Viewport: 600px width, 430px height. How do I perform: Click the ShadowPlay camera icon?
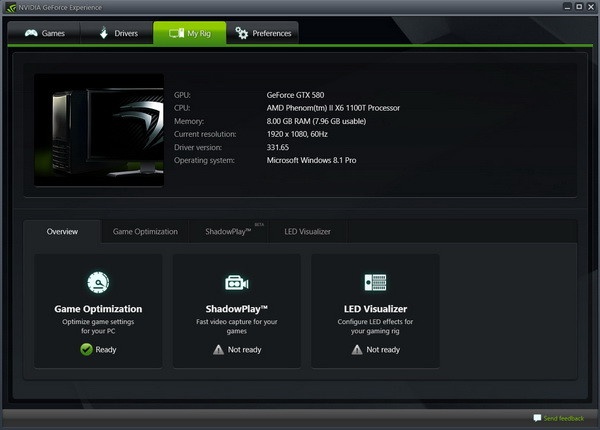[236, 283]
